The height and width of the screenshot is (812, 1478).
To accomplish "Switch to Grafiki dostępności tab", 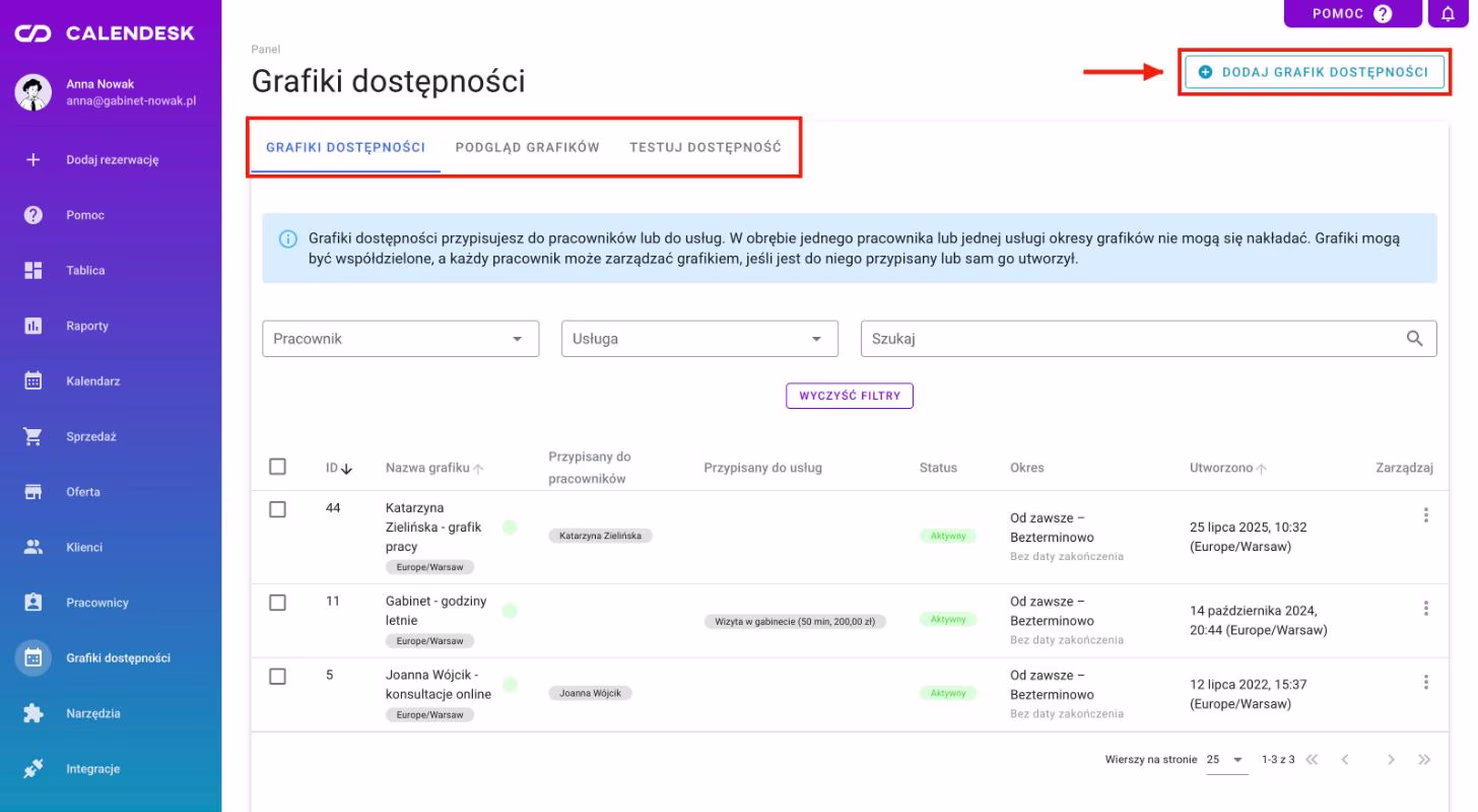I will [346, 147].
